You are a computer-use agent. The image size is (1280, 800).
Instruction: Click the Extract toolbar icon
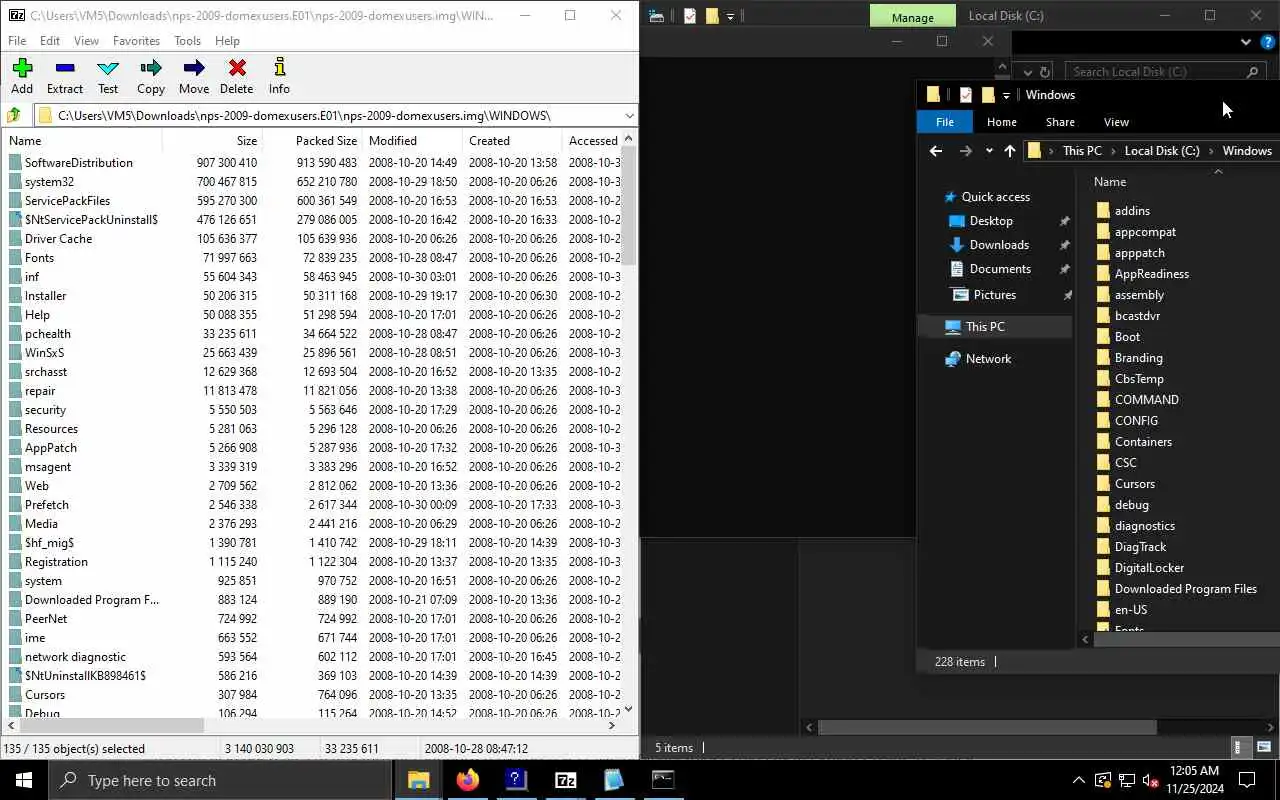65,77
